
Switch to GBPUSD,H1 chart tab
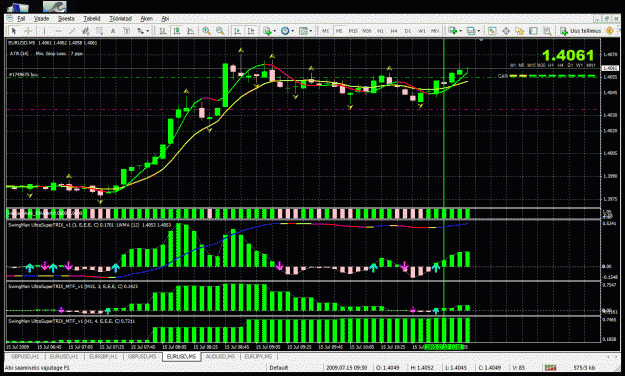(x=25, y=356)
